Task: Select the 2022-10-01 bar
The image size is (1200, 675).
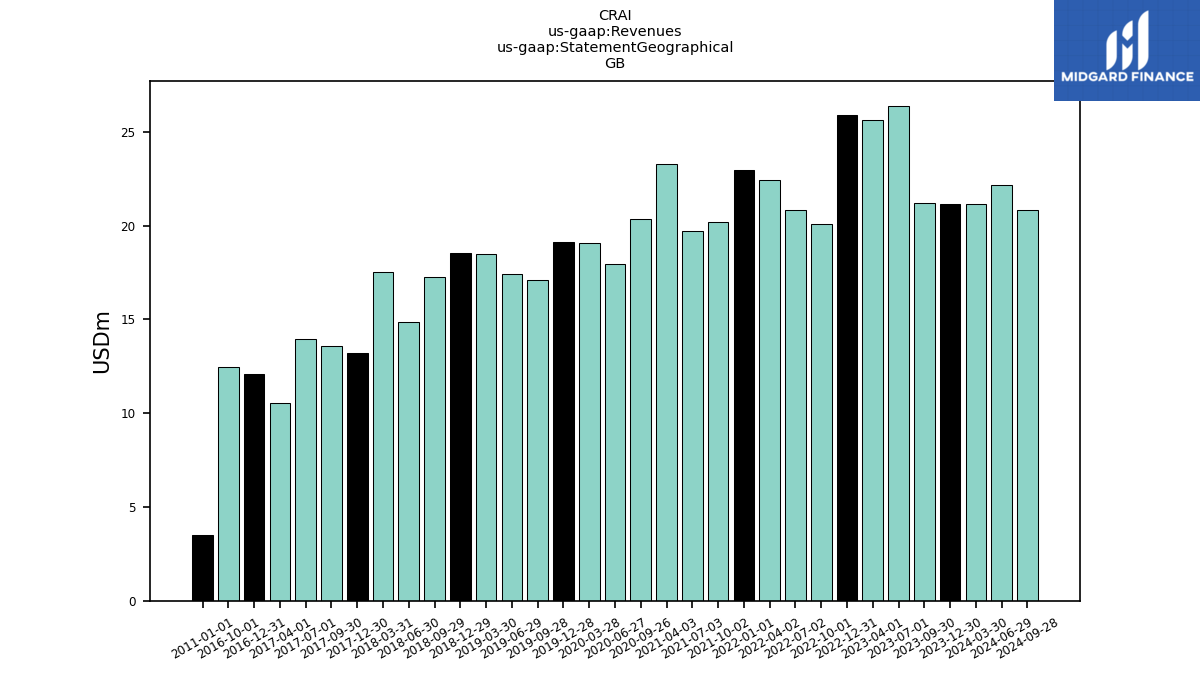Action: pyautogui.click(x=821, y=413)
